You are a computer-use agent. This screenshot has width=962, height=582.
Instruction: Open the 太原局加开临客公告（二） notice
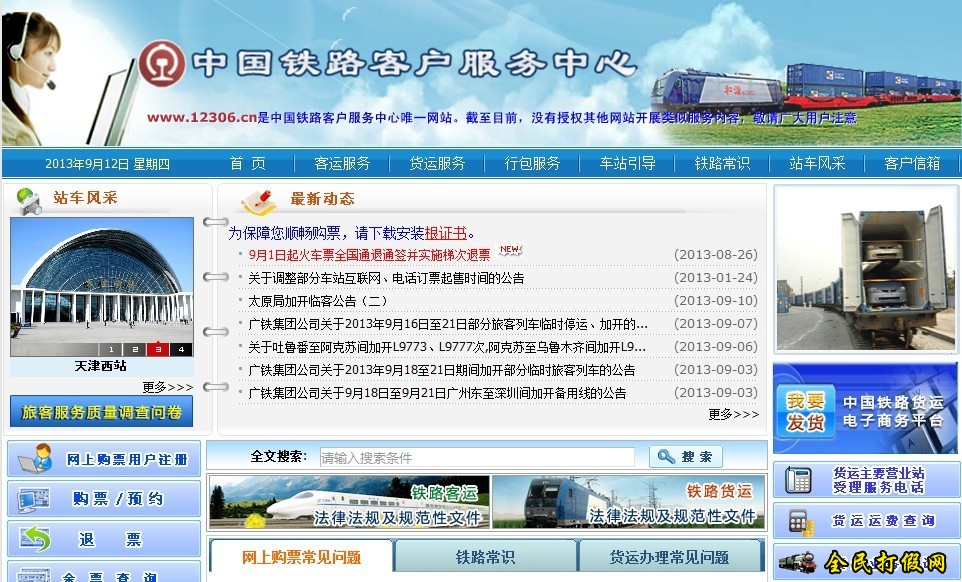click(318, 301)
